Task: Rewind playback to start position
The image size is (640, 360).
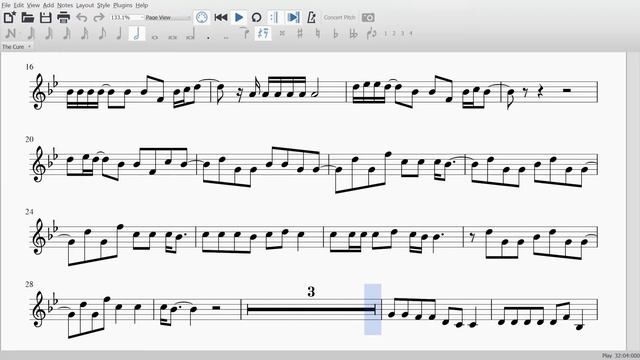Action: point(221,18)
